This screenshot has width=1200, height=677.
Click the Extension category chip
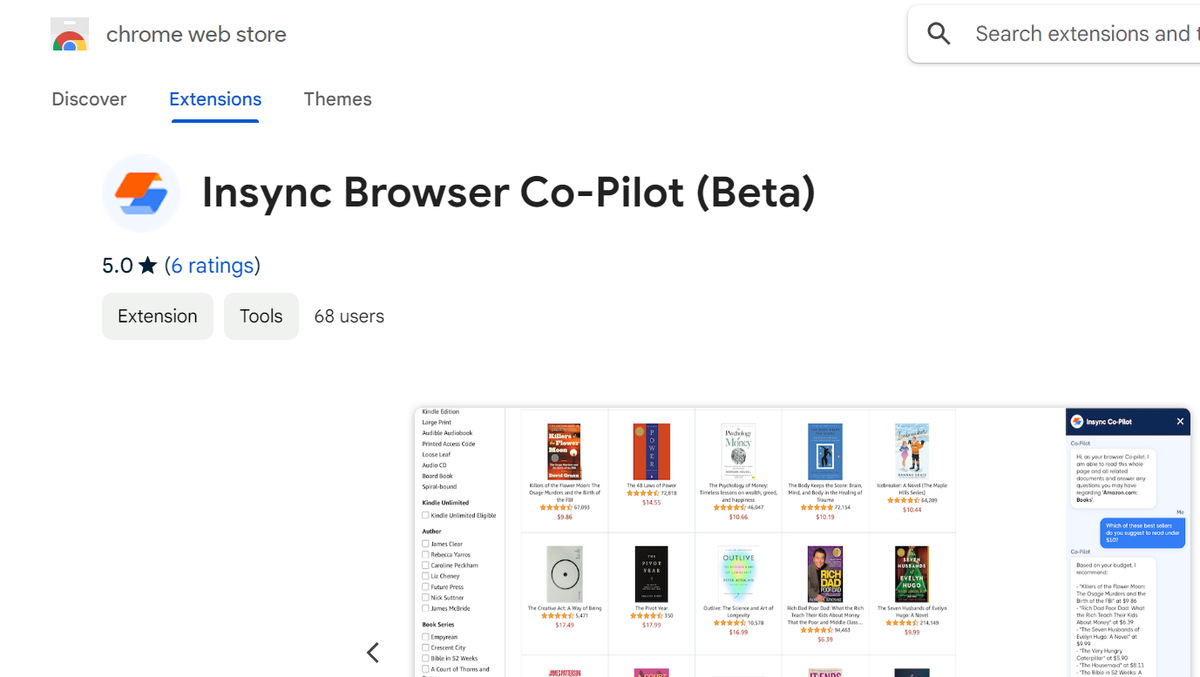coord(157,315)
